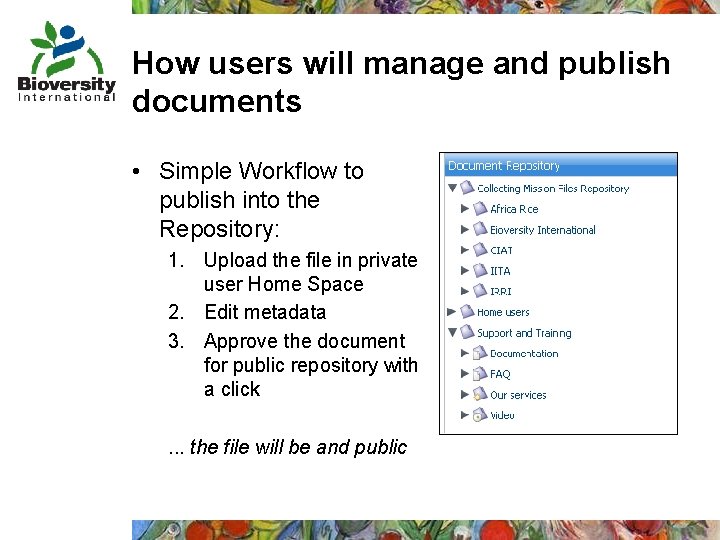This screenshot has height=540, width=720.
Task: Click the Support and Training folder icon
Action: pos(467,332)
